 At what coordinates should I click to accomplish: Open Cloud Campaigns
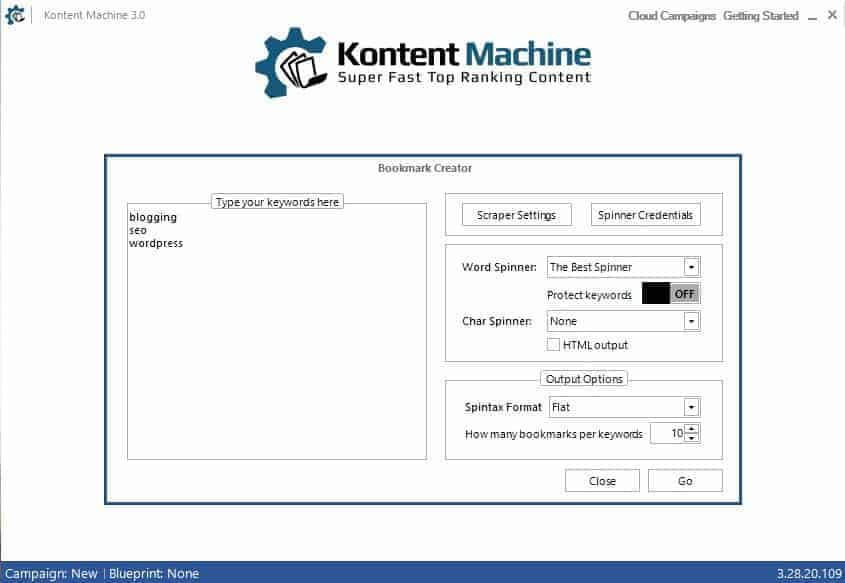tap(671, 16)
